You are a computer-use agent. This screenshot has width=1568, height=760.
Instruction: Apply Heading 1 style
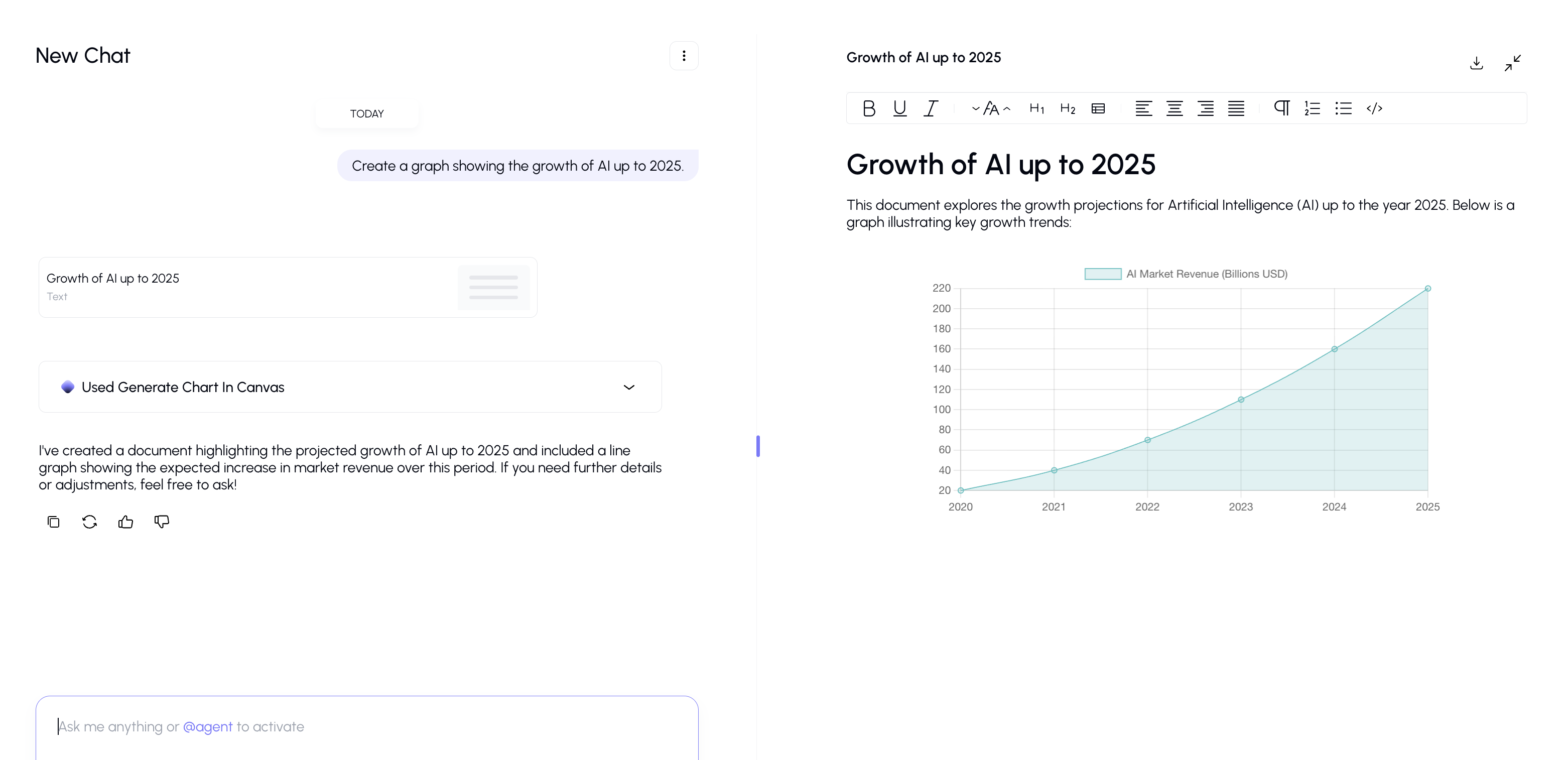pos(1036,108)
